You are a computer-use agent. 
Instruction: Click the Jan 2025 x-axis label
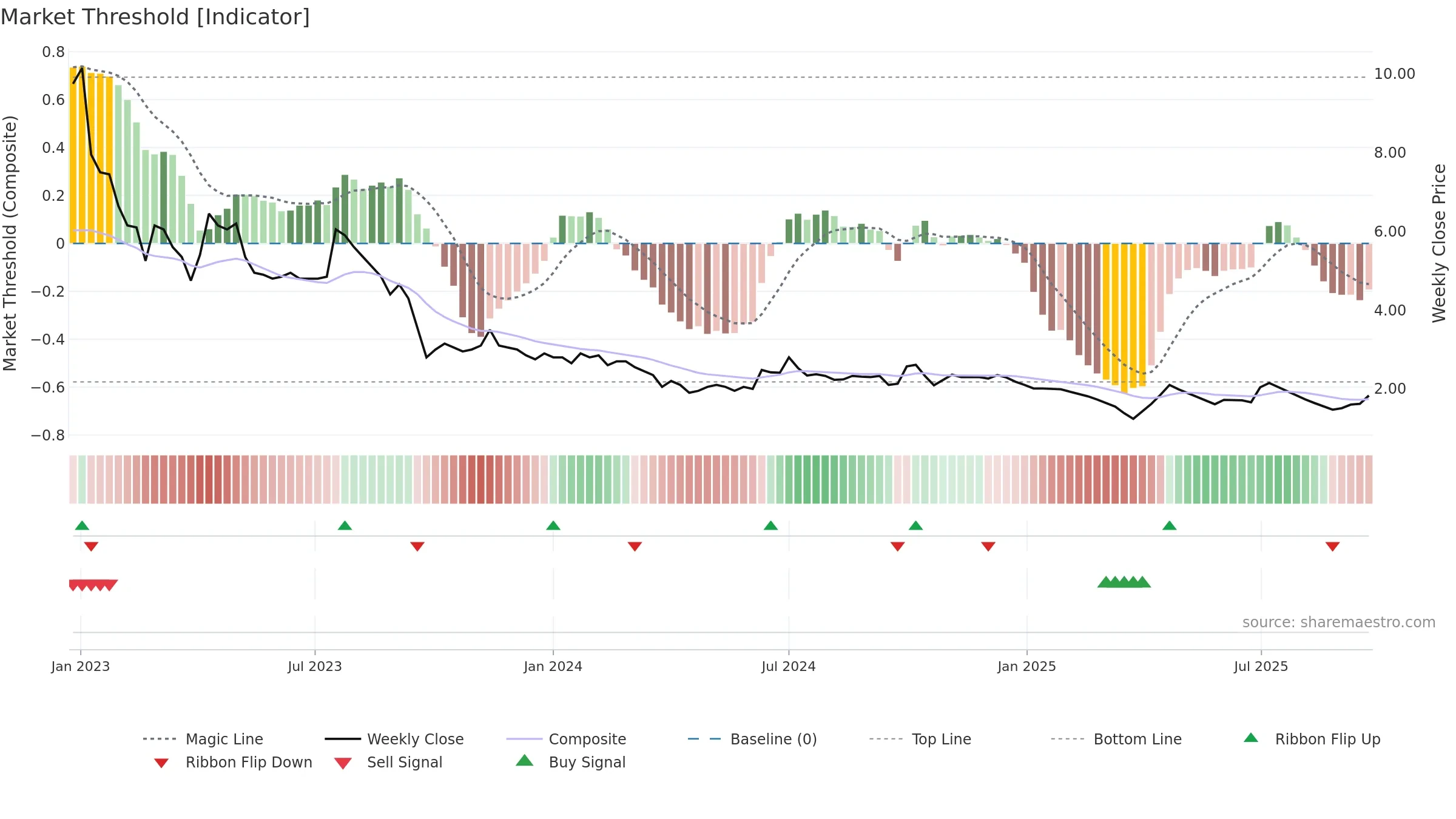point(1027,667)
